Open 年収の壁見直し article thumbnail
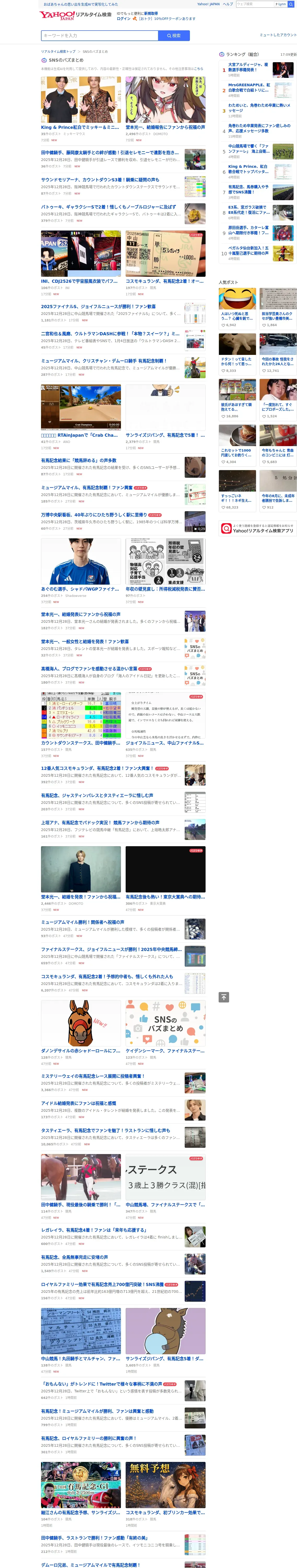This screenshot has width=297, height=1568. [x=166, y=561]
